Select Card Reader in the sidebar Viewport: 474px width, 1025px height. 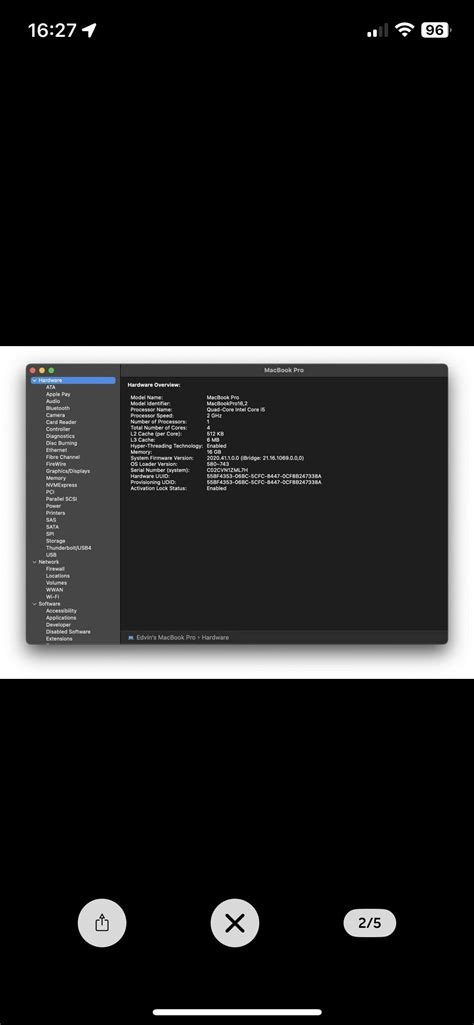click(61, 422)
